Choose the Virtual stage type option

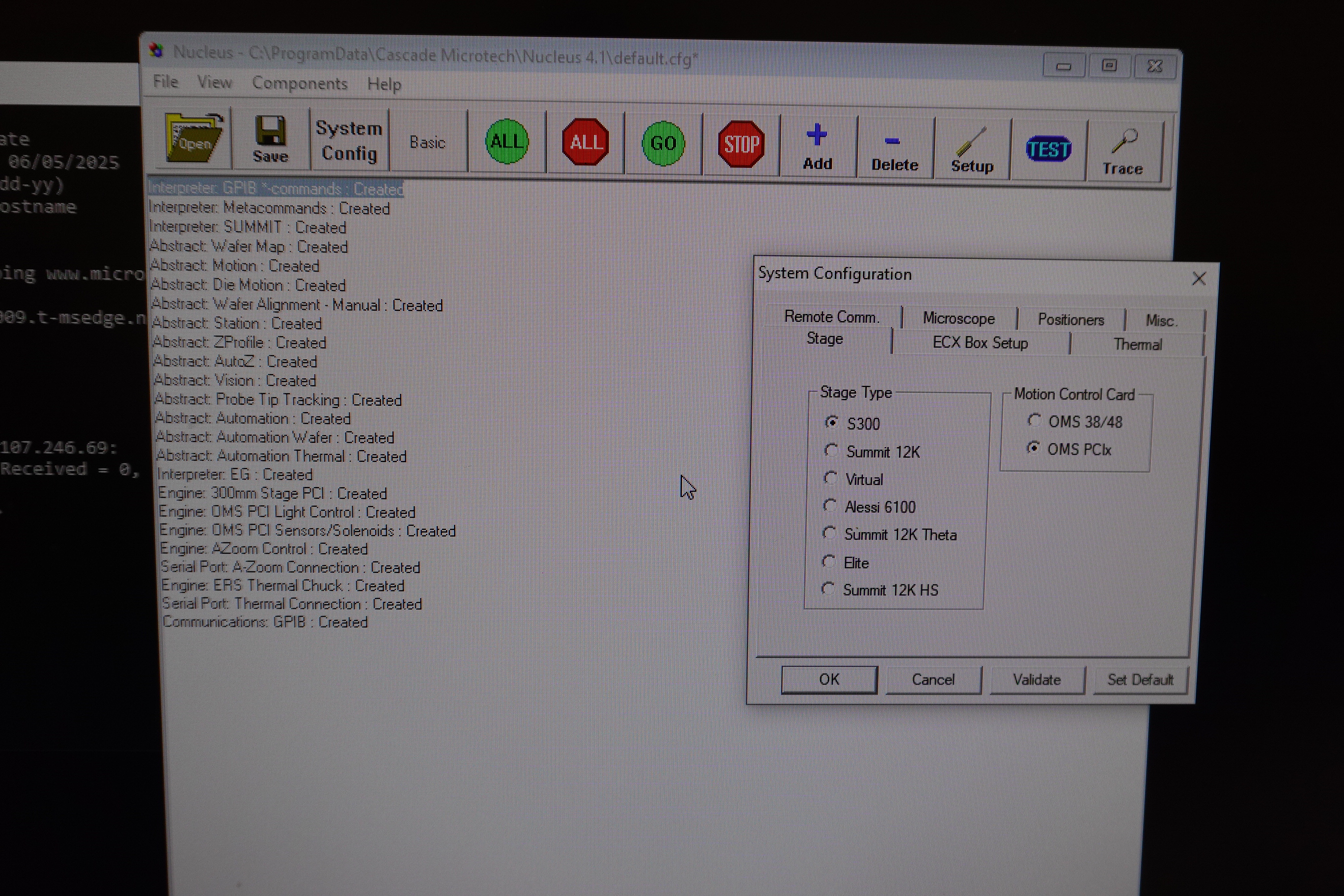click(830, 478)
